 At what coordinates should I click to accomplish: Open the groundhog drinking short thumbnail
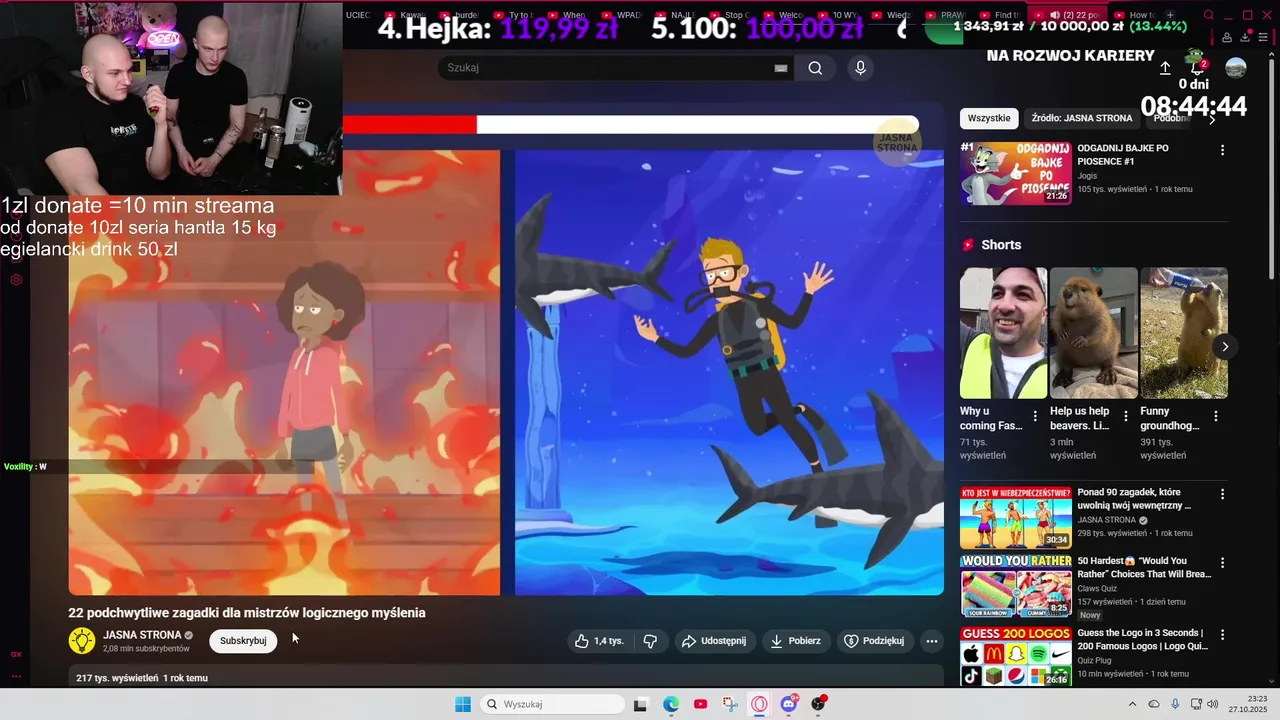coord(1184,333)
